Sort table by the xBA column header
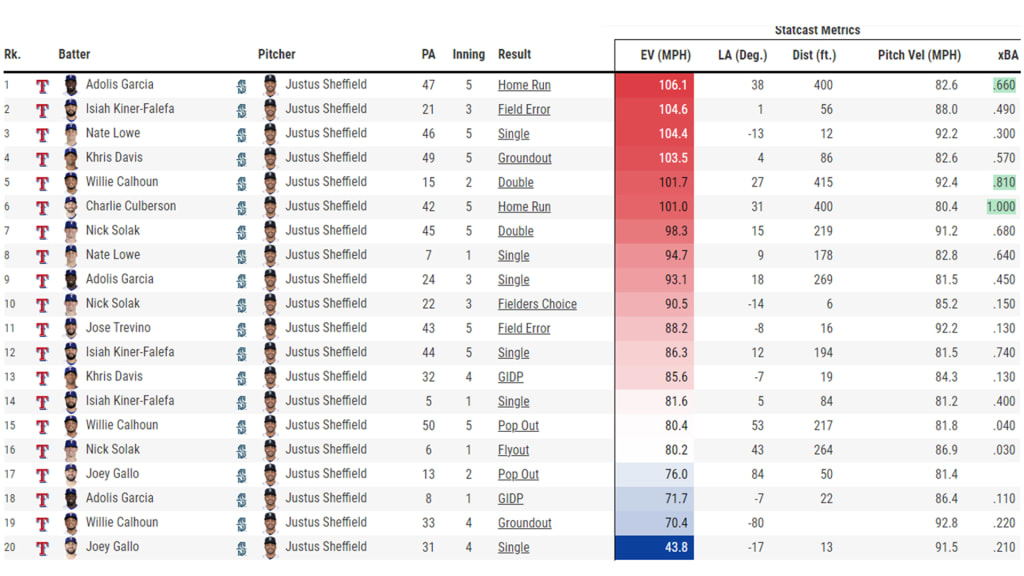This screenshot has height=576, width=1024. [1007, 55]
